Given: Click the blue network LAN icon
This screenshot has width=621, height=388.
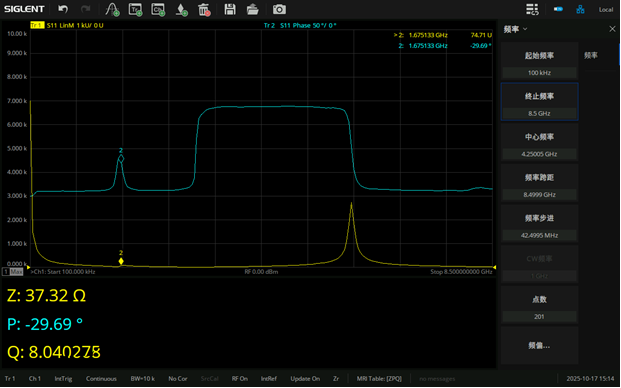Looking at the screenshot, I should (x=580, y=9).
